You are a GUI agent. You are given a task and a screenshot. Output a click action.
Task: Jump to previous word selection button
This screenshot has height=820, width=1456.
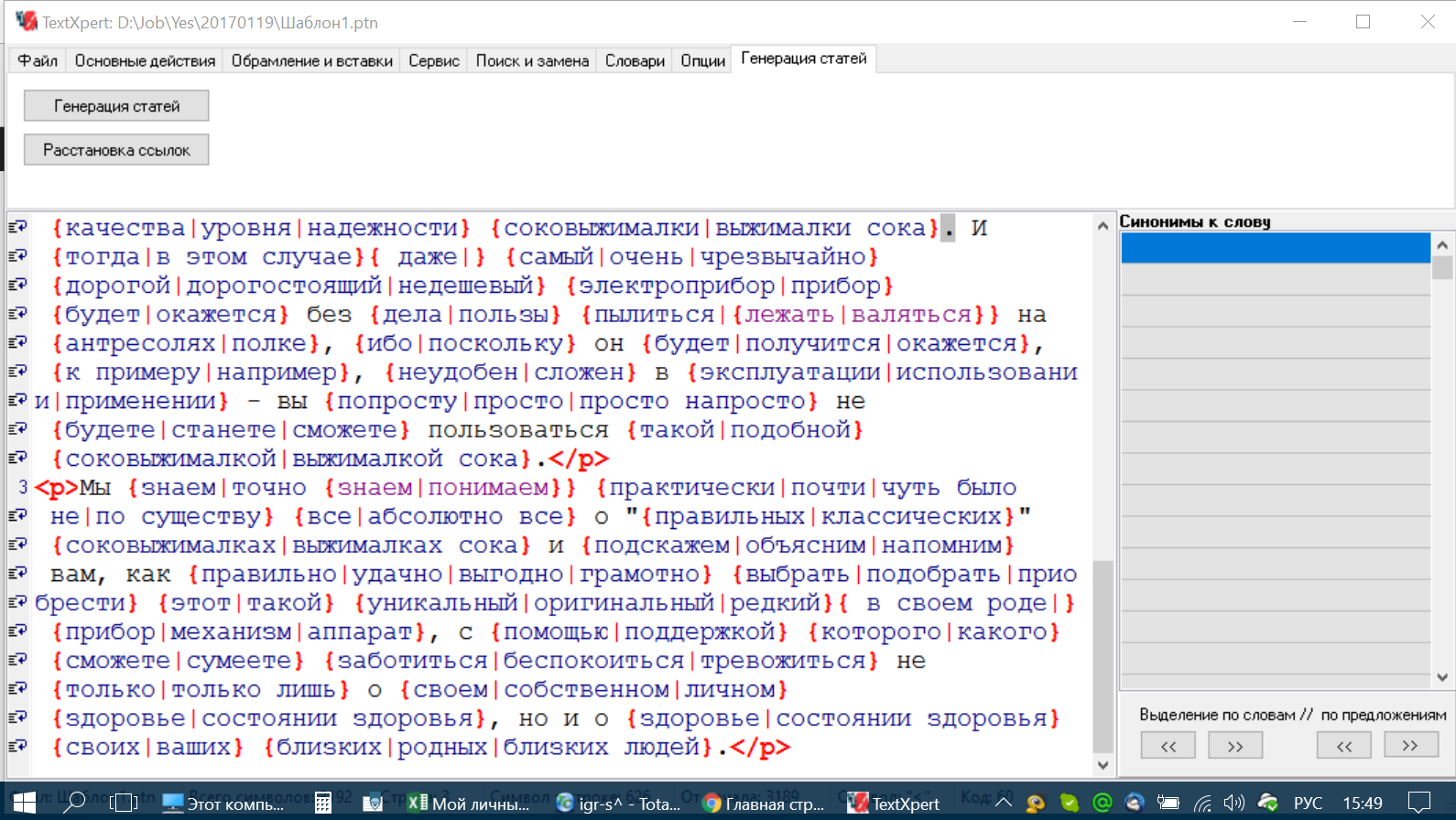(x=1168, y=746)
